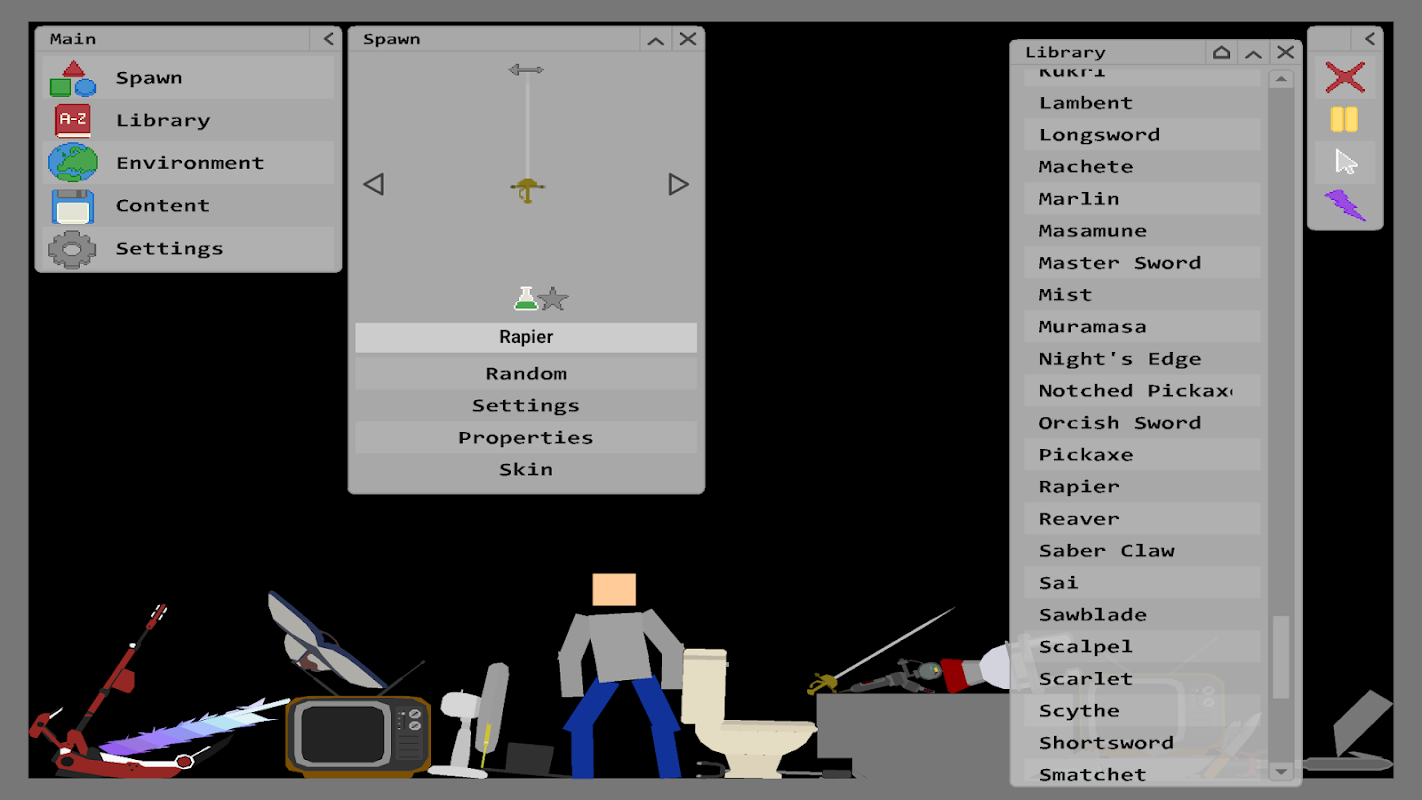Toggle the gray favorite star icon
This screenshot has height=800, width=1422.
(x=553, y=298)
